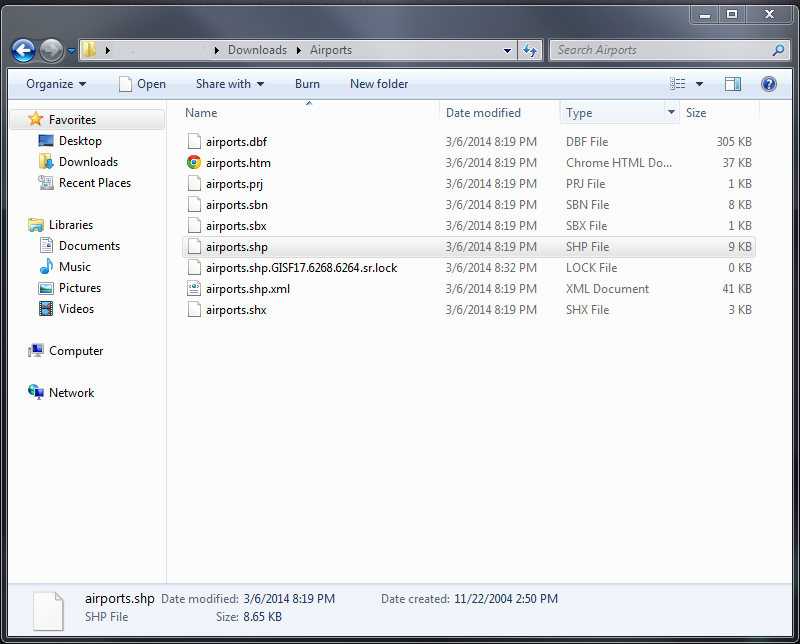Select the airports.prj file
The width and height of the screenshot is (800, 644).
pyautogui.click(x=234, y=184)
